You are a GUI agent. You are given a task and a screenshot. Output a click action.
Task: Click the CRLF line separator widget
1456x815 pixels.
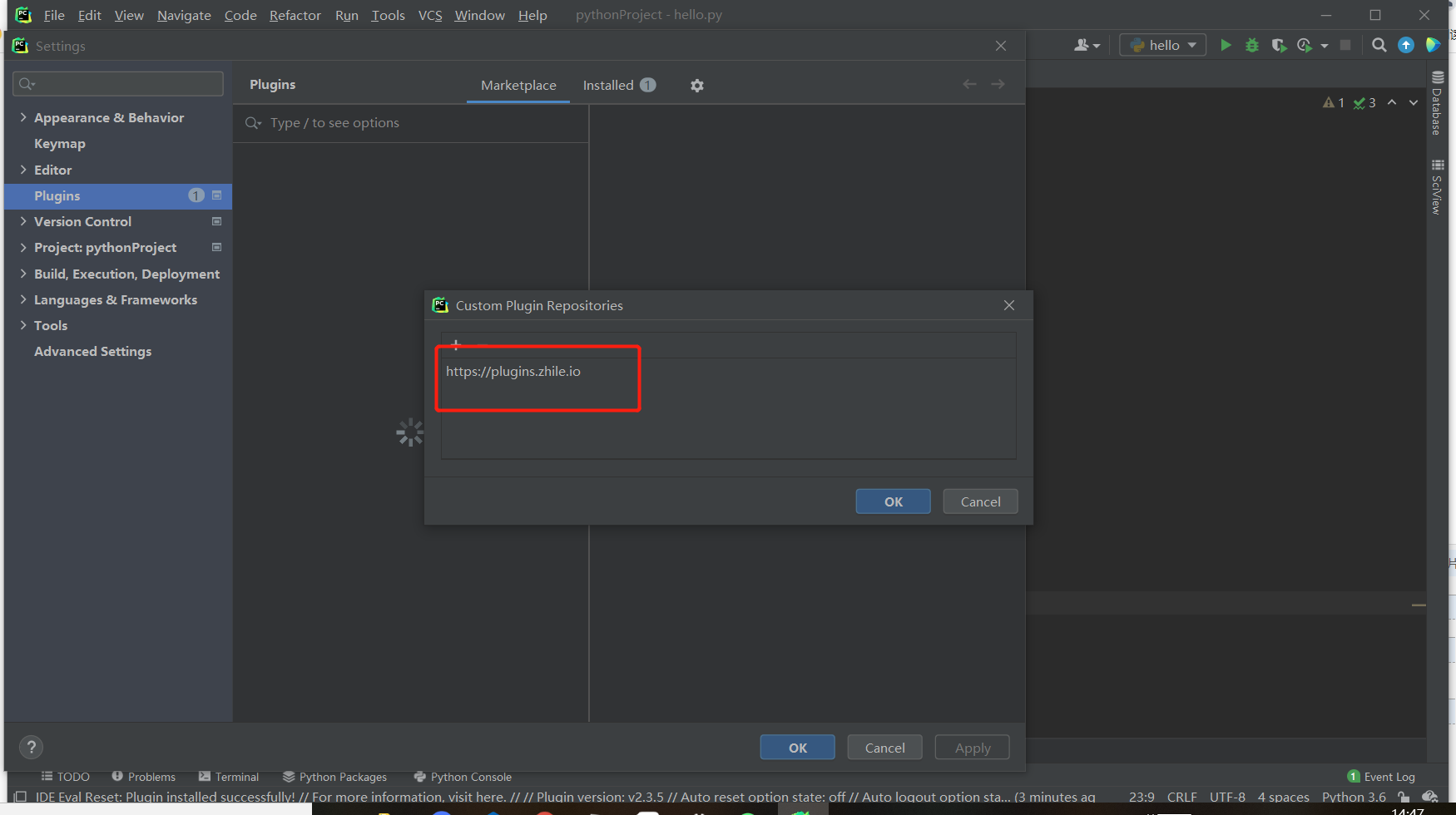(x=1181, y=797)
